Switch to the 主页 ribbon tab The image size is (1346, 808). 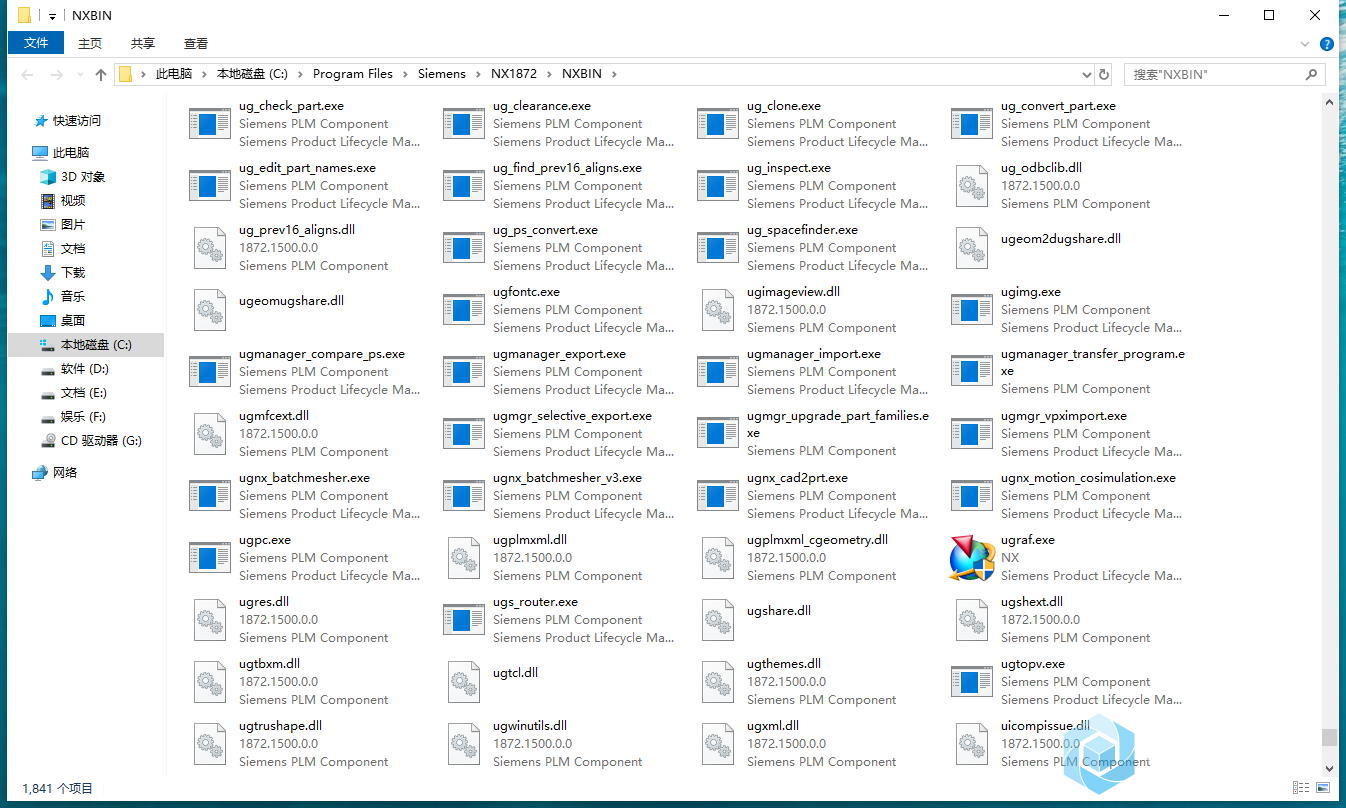point(90,43)
